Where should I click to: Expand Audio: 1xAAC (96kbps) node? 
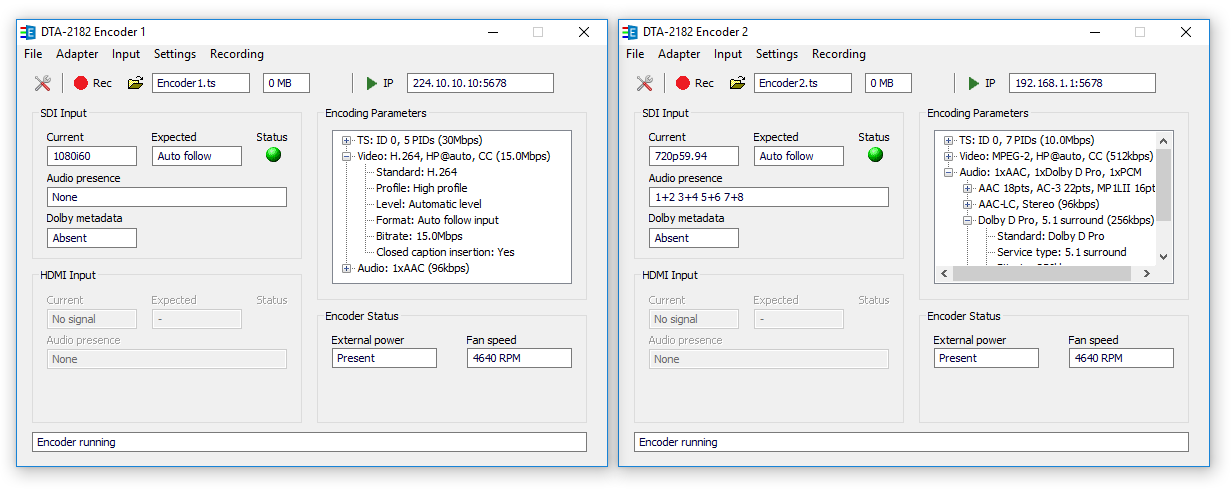tap(347, 268)
